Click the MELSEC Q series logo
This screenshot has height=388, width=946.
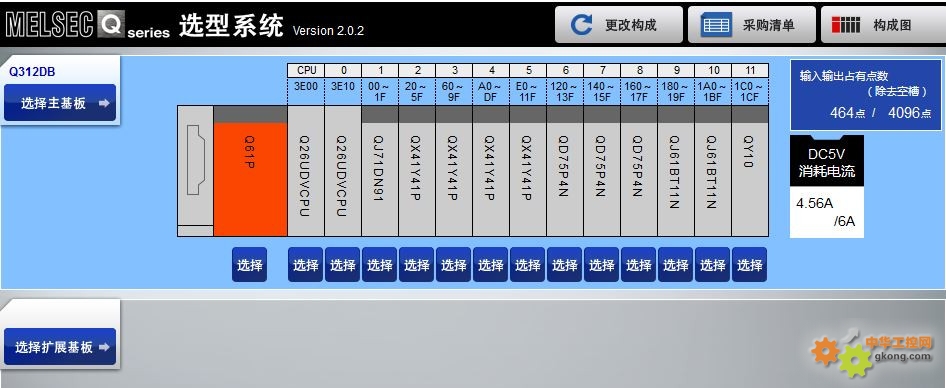tap(88, 25)
